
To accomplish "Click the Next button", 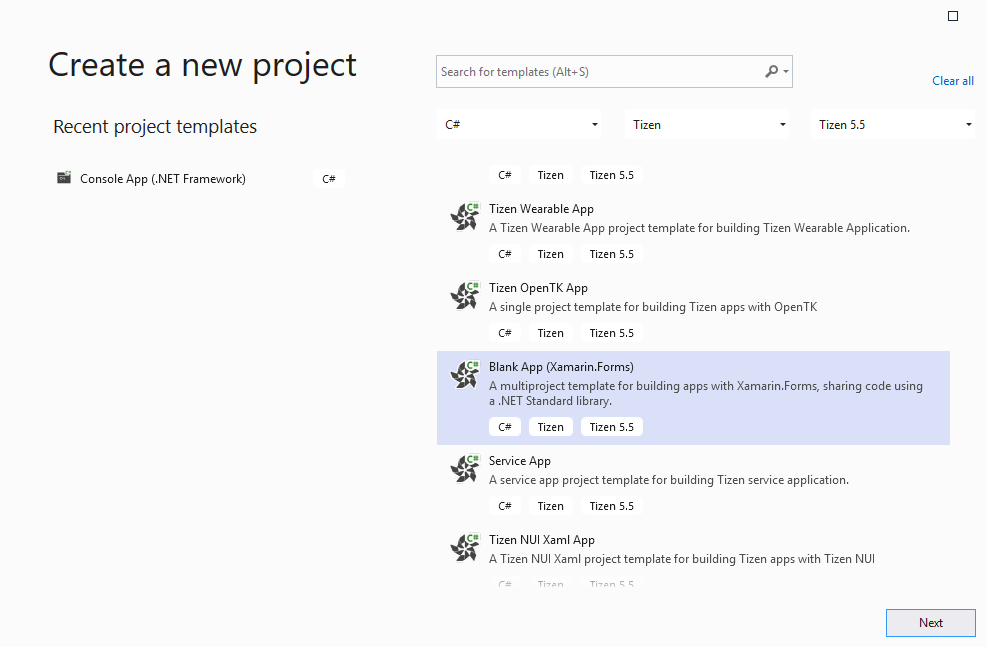I will [930, 622].
